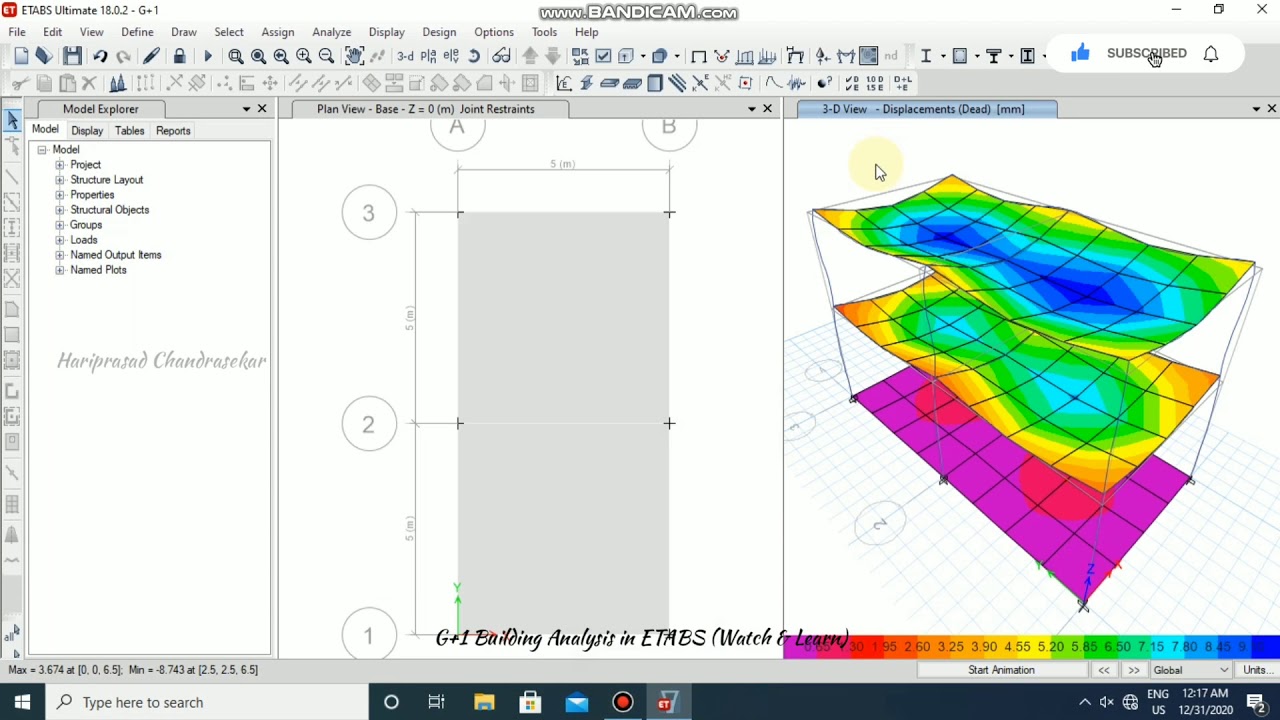
Task: Expand the Named Plots node
Action: [60, 270]
